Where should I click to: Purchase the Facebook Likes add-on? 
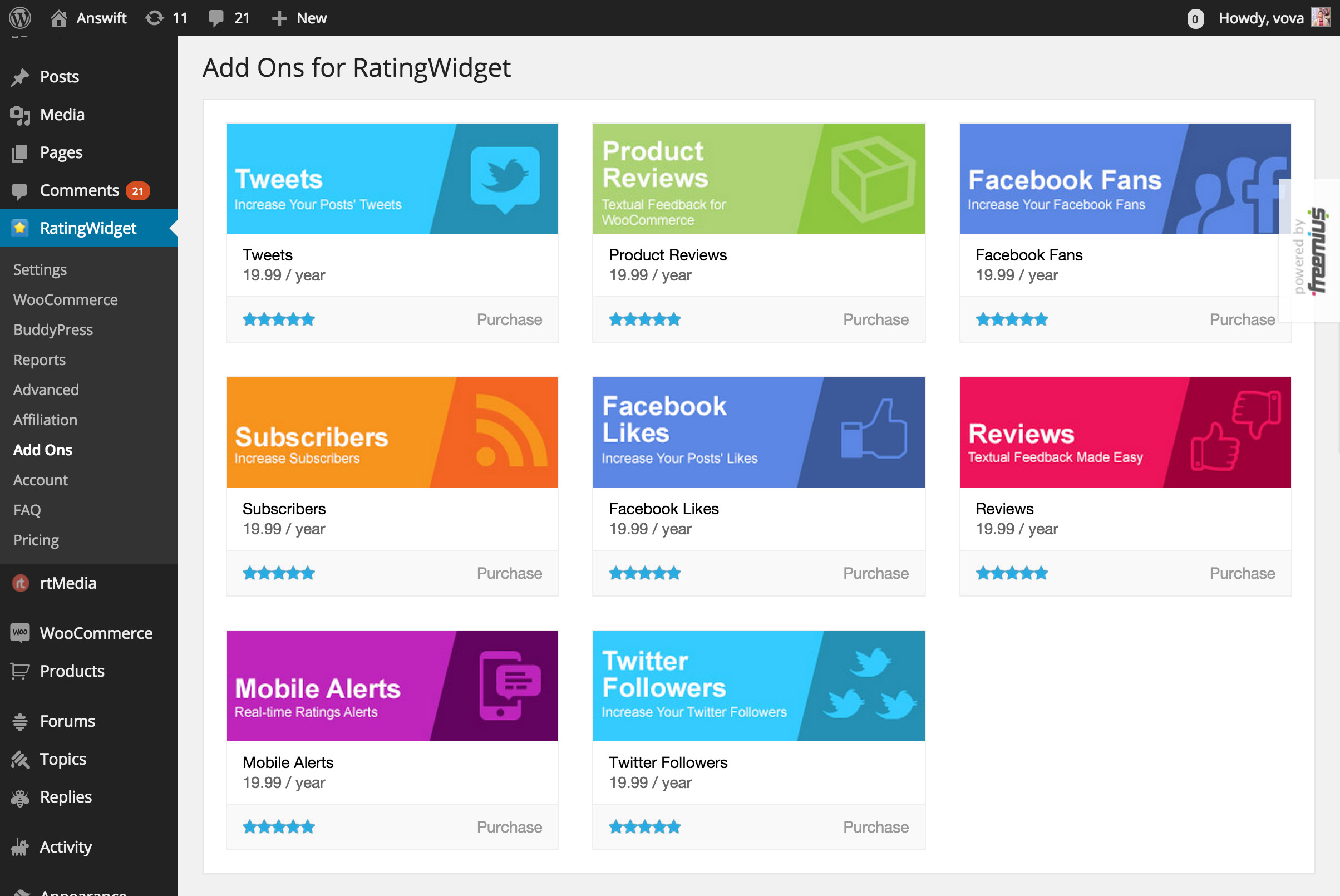[x=875, y=573]
